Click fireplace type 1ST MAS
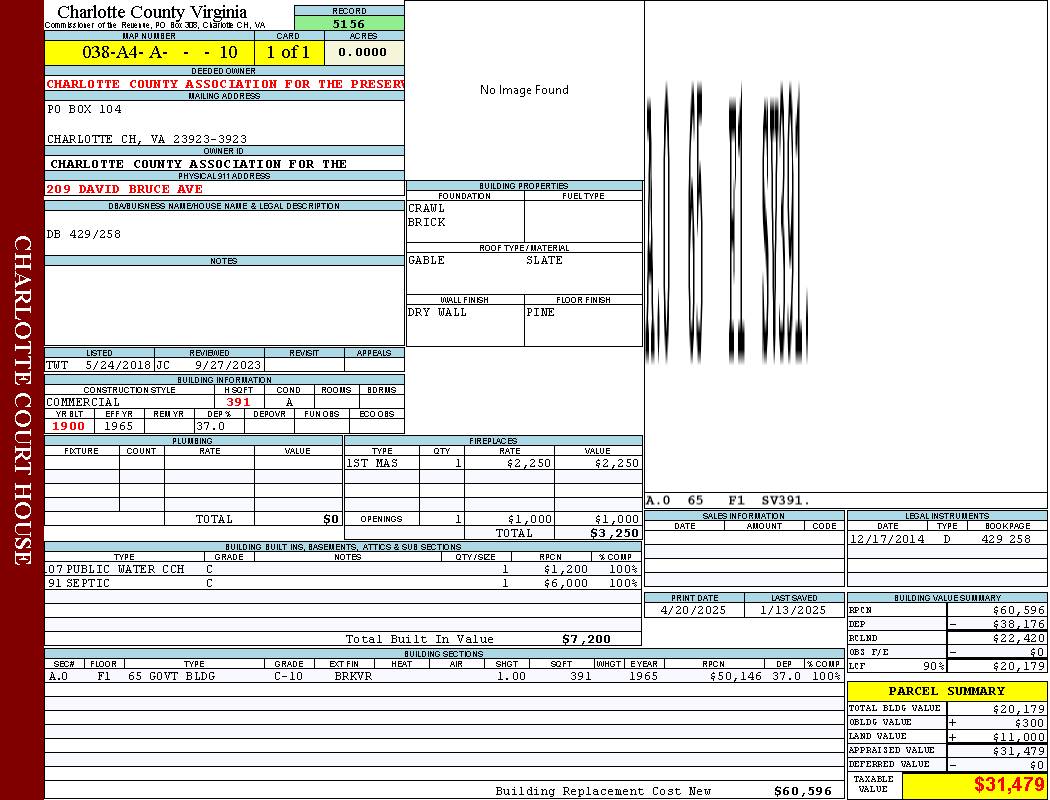The image size is (1050, 800). coord(372,463)
